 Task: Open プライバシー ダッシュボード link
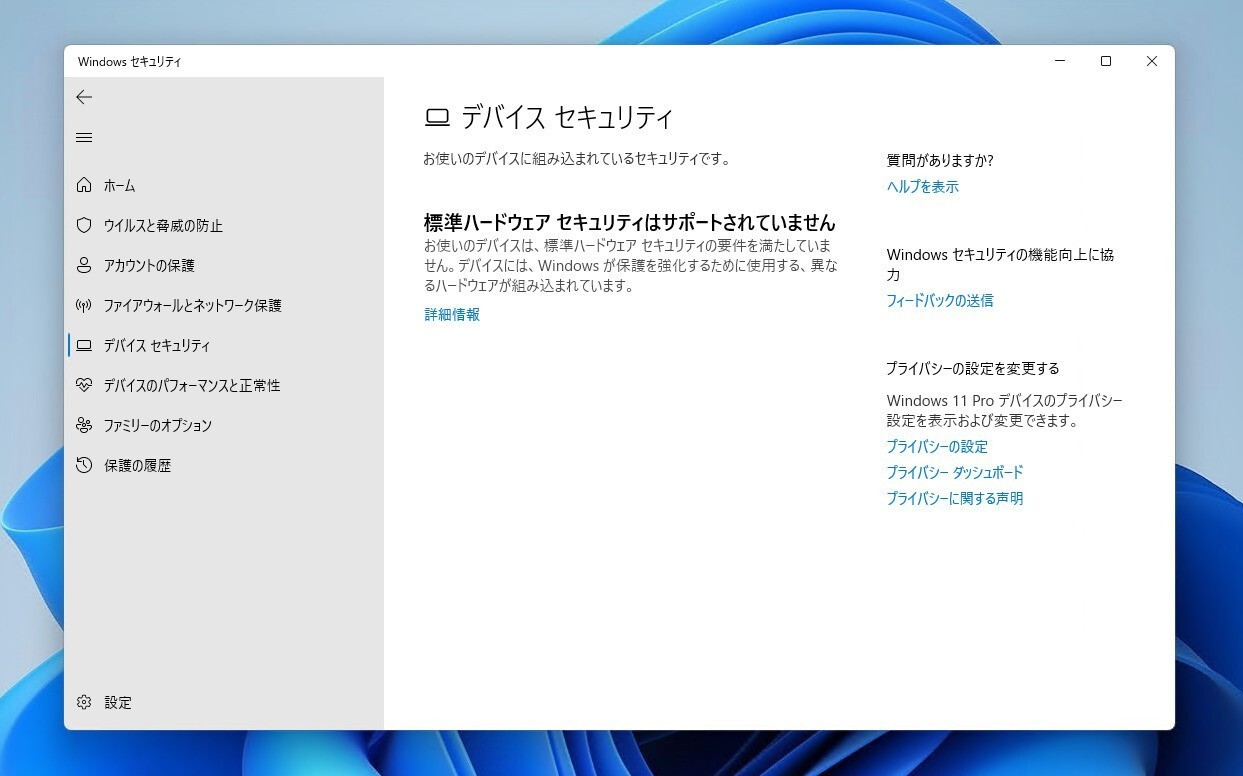(x=954, y=472)
